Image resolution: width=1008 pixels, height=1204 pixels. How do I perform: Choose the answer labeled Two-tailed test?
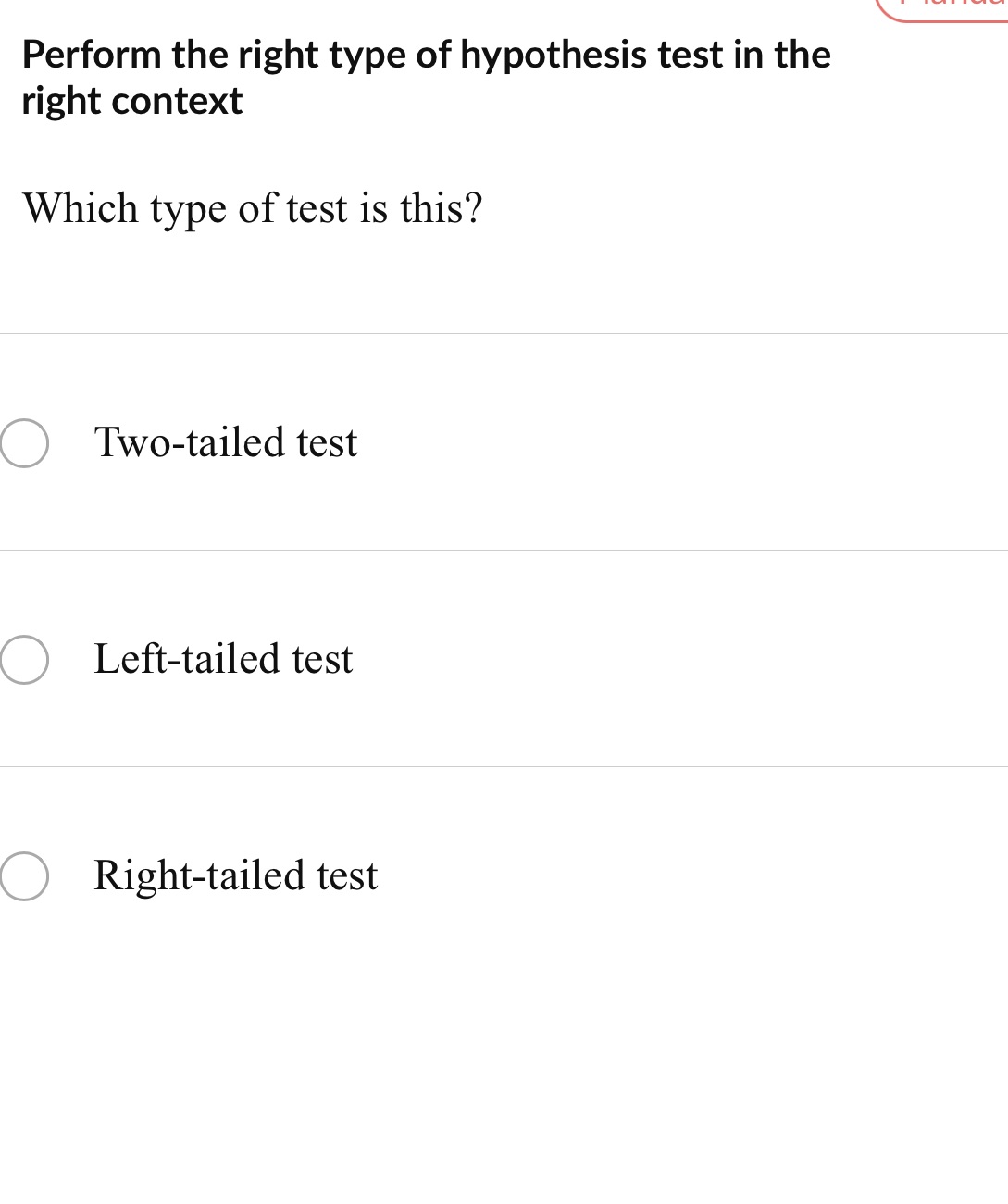(225, 442)
